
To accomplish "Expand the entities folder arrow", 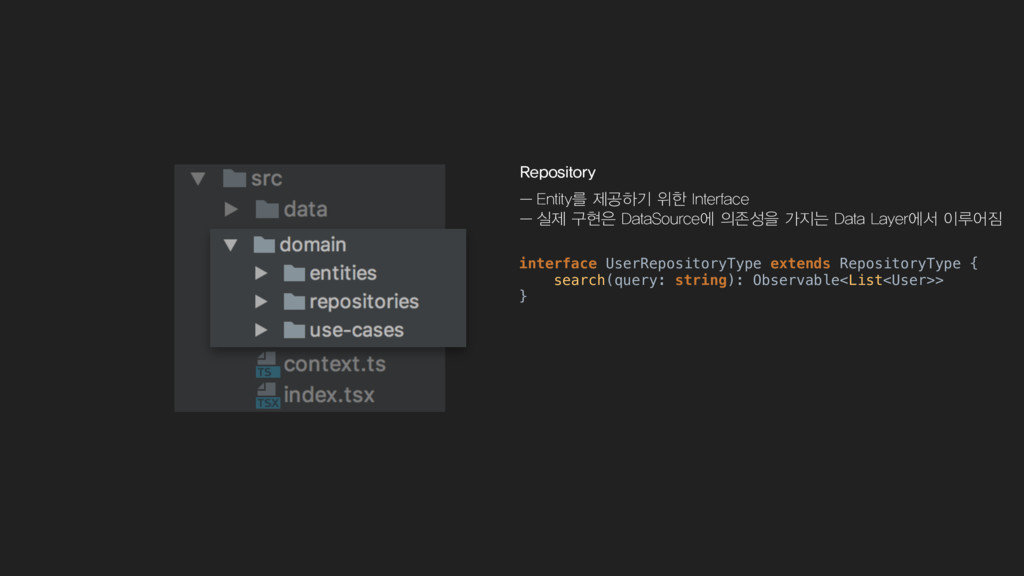I will [261, 273].
